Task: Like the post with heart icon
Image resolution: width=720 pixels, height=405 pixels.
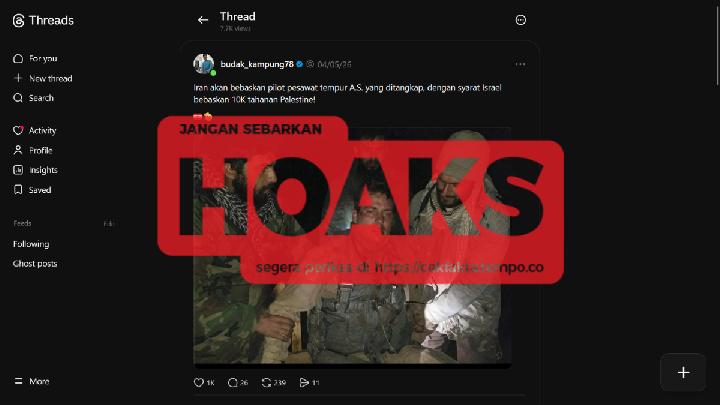Action: [198, 382]
